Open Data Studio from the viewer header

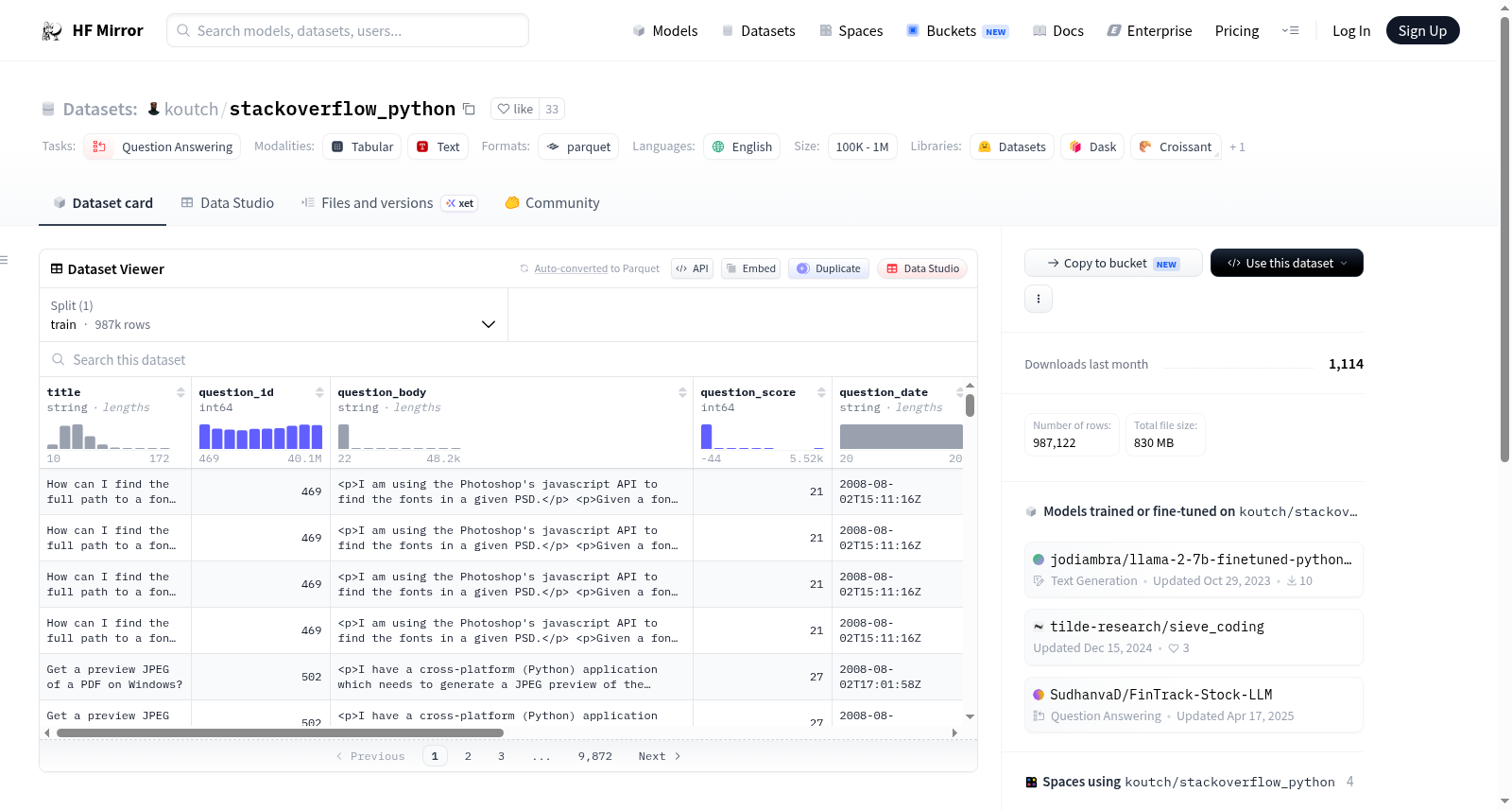922,268
